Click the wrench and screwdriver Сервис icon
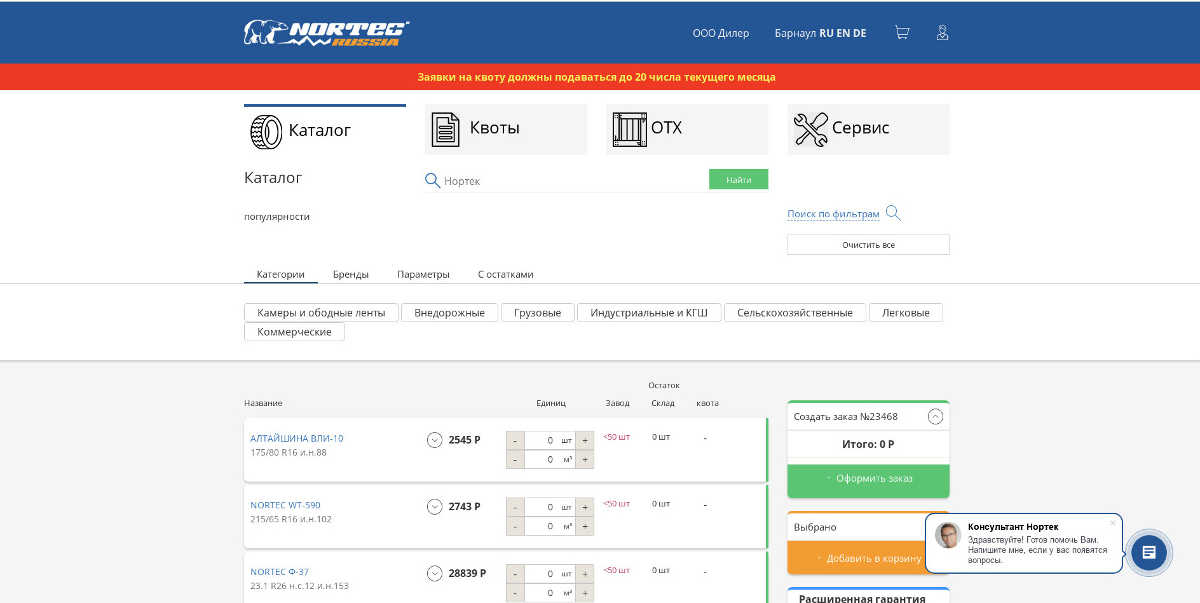The width and height of the screenshot is (1200, 603). pyautogui.click(x=811, y=130)
